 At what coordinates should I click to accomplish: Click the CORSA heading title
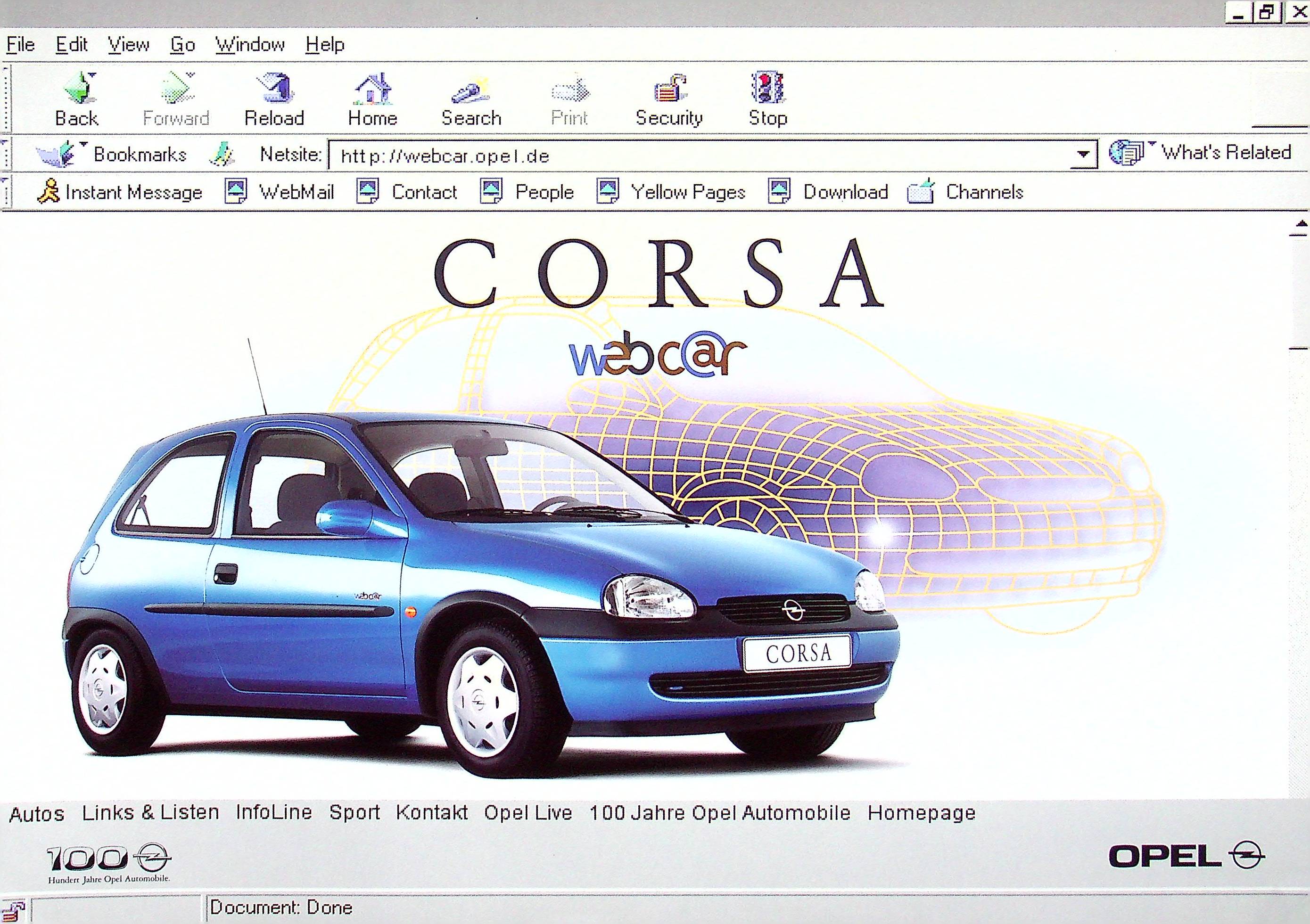pyautogui.click(x=659, y=273)
